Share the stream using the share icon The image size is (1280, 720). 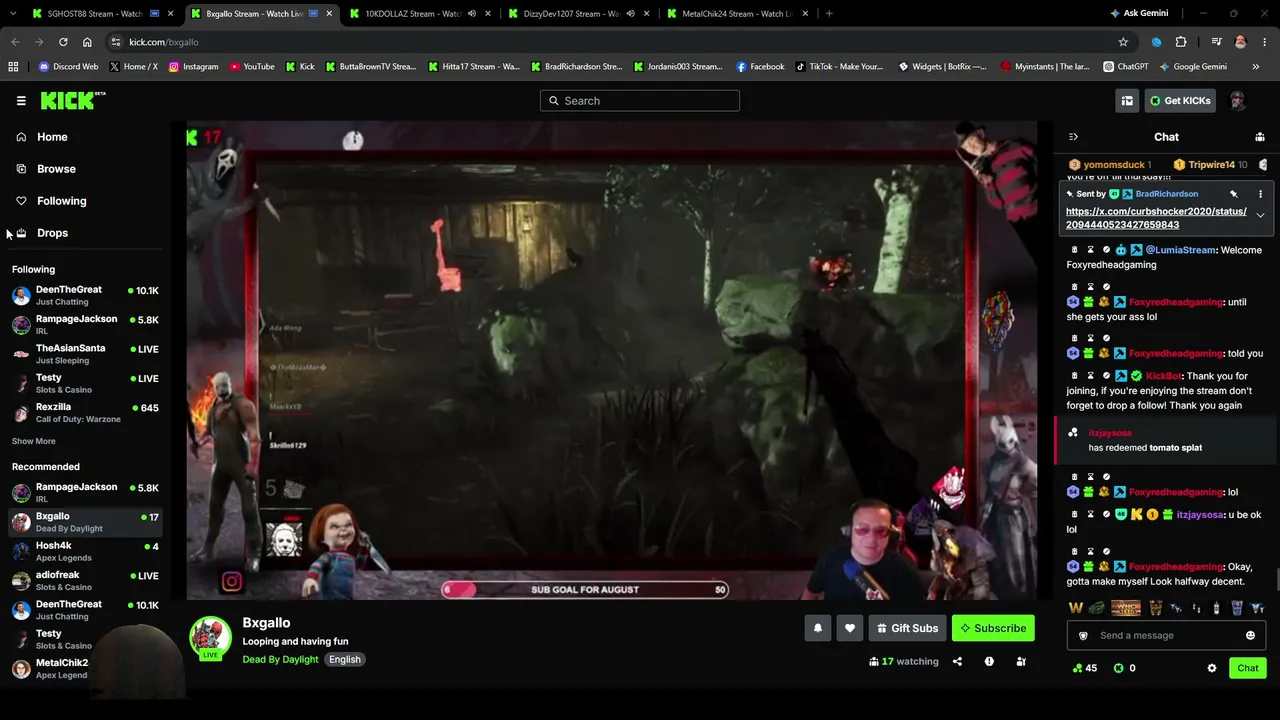957,661
